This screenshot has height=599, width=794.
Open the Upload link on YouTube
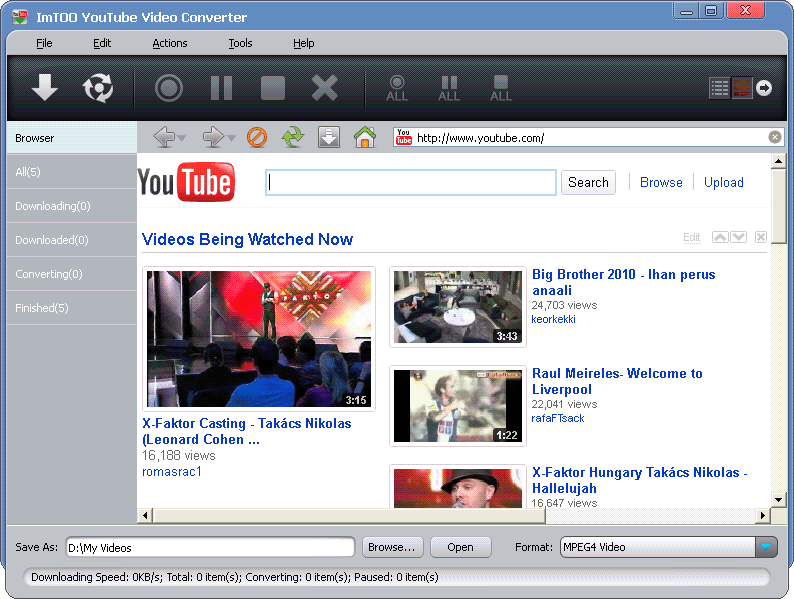tap(724, 182)
